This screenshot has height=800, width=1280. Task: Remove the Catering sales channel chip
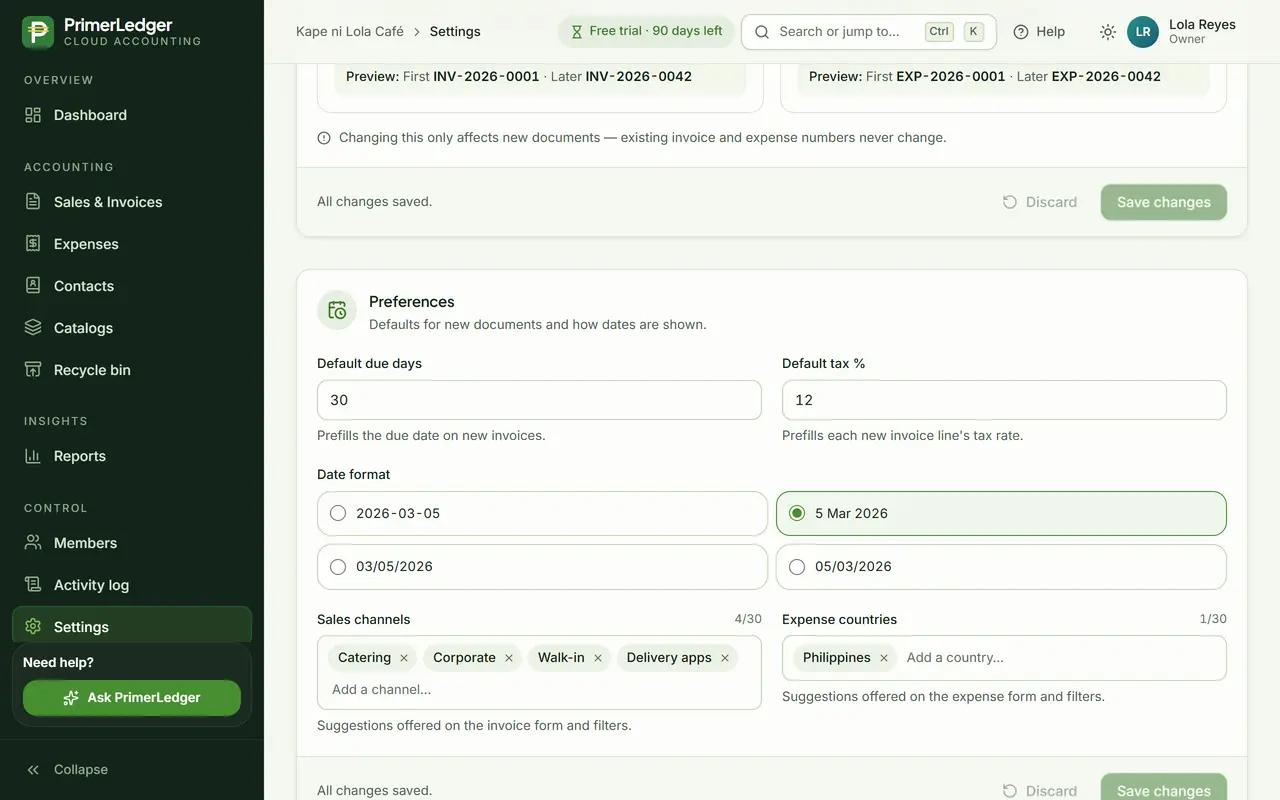pos(404,658)
